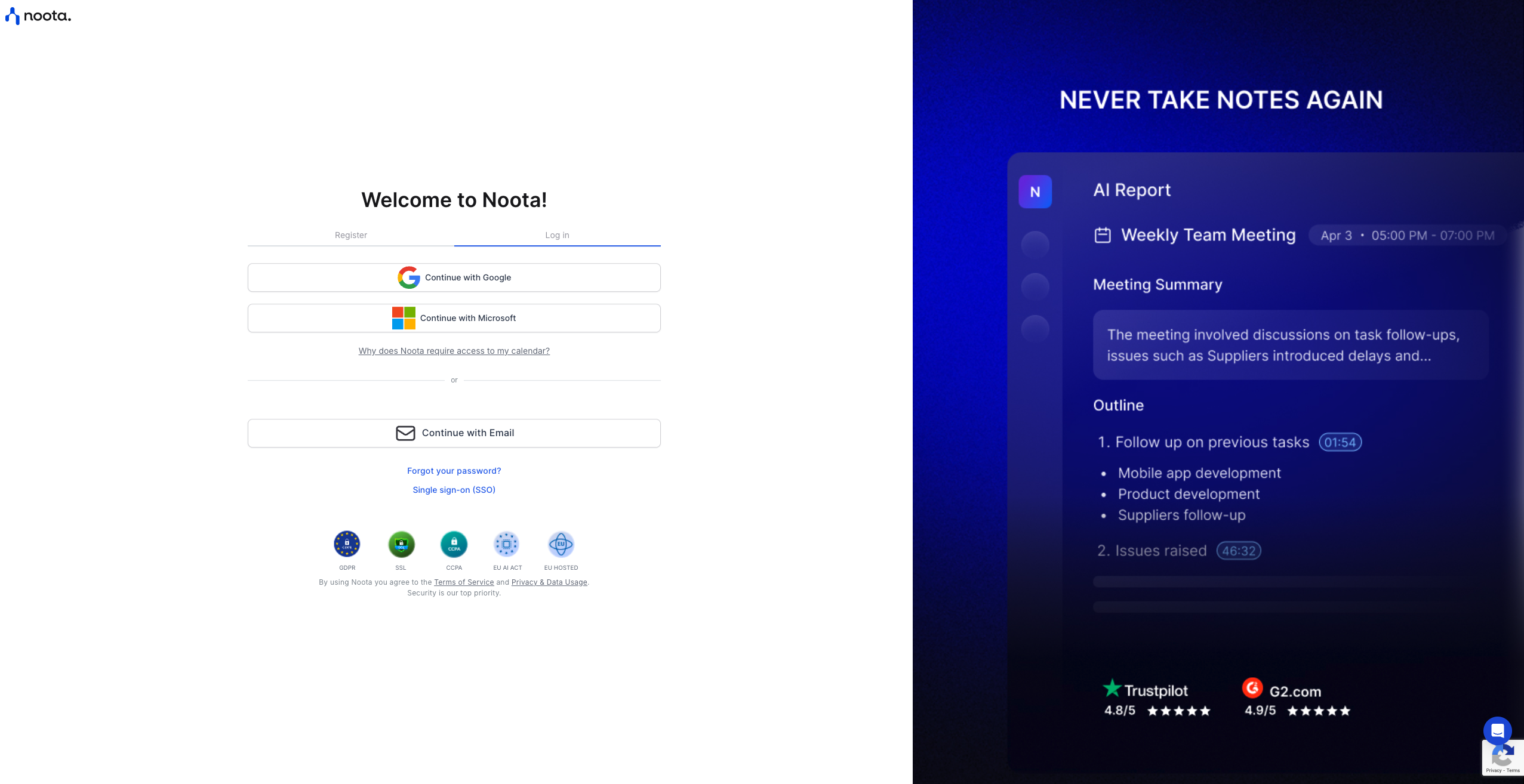Click the reCAPTCHA badge icon

coord(1503,757)
